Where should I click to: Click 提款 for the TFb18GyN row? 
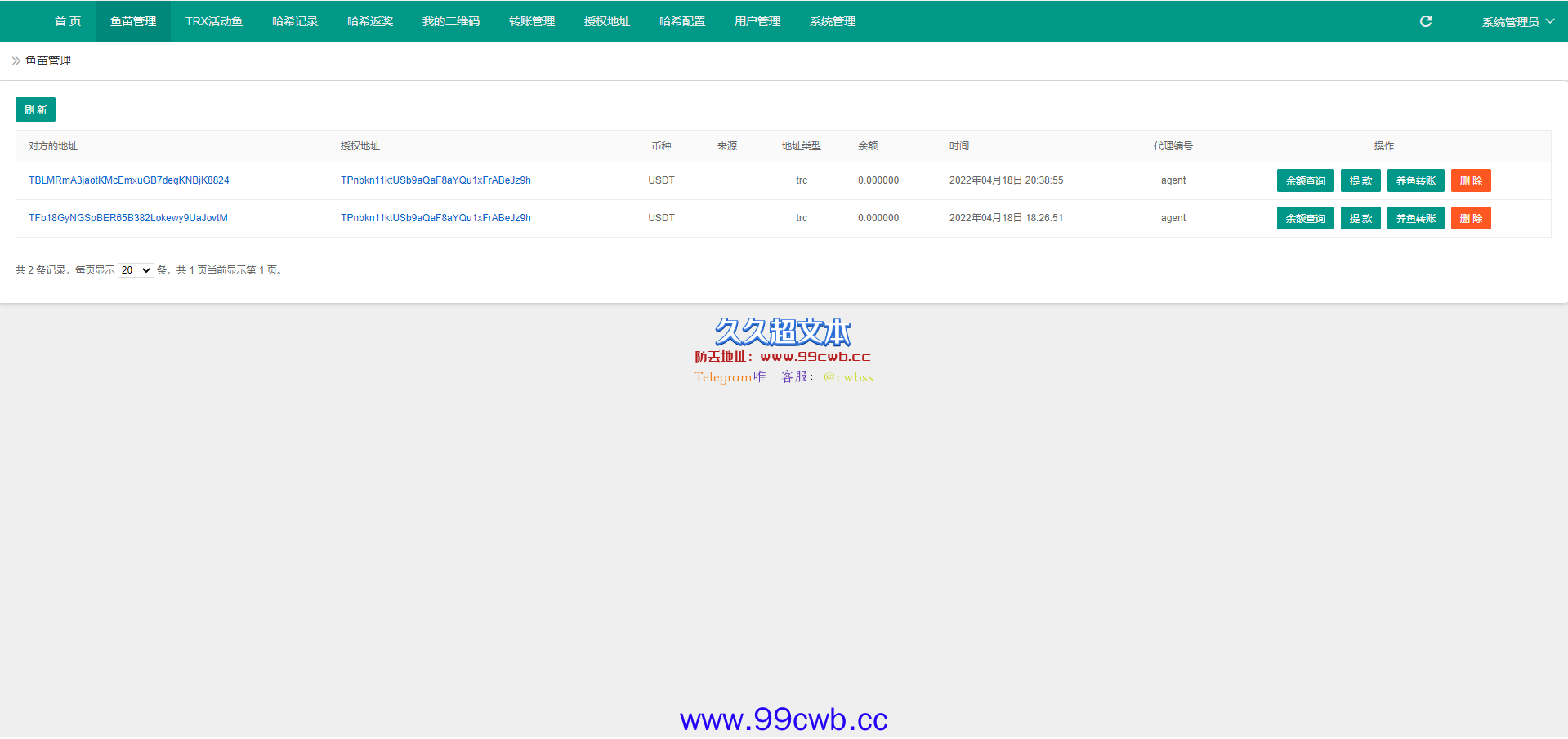(1360, 218)
